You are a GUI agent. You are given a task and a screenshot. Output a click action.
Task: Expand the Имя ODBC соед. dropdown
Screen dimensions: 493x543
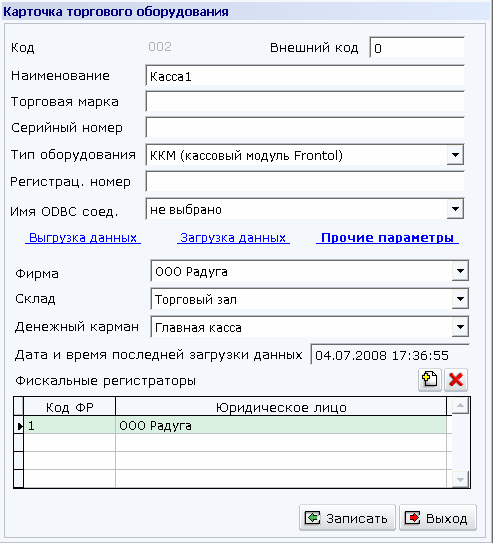point(455,209)
